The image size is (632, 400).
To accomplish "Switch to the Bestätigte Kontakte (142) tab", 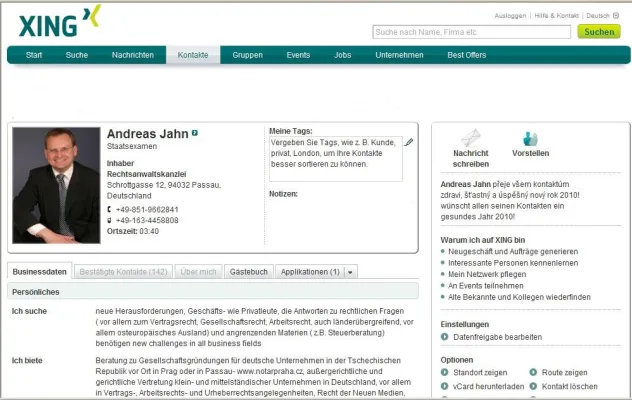I will pyautogui.click(x=123, y=272).
